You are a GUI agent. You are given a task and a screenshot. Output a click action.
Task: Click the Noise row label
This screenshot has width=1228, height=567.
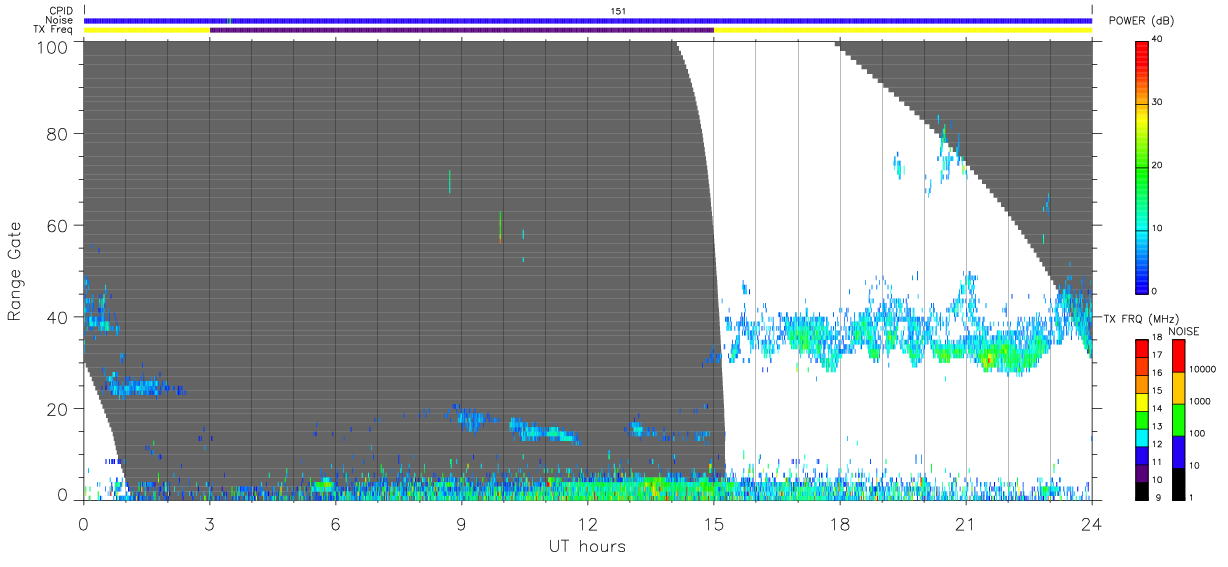(x=60, y=20)
